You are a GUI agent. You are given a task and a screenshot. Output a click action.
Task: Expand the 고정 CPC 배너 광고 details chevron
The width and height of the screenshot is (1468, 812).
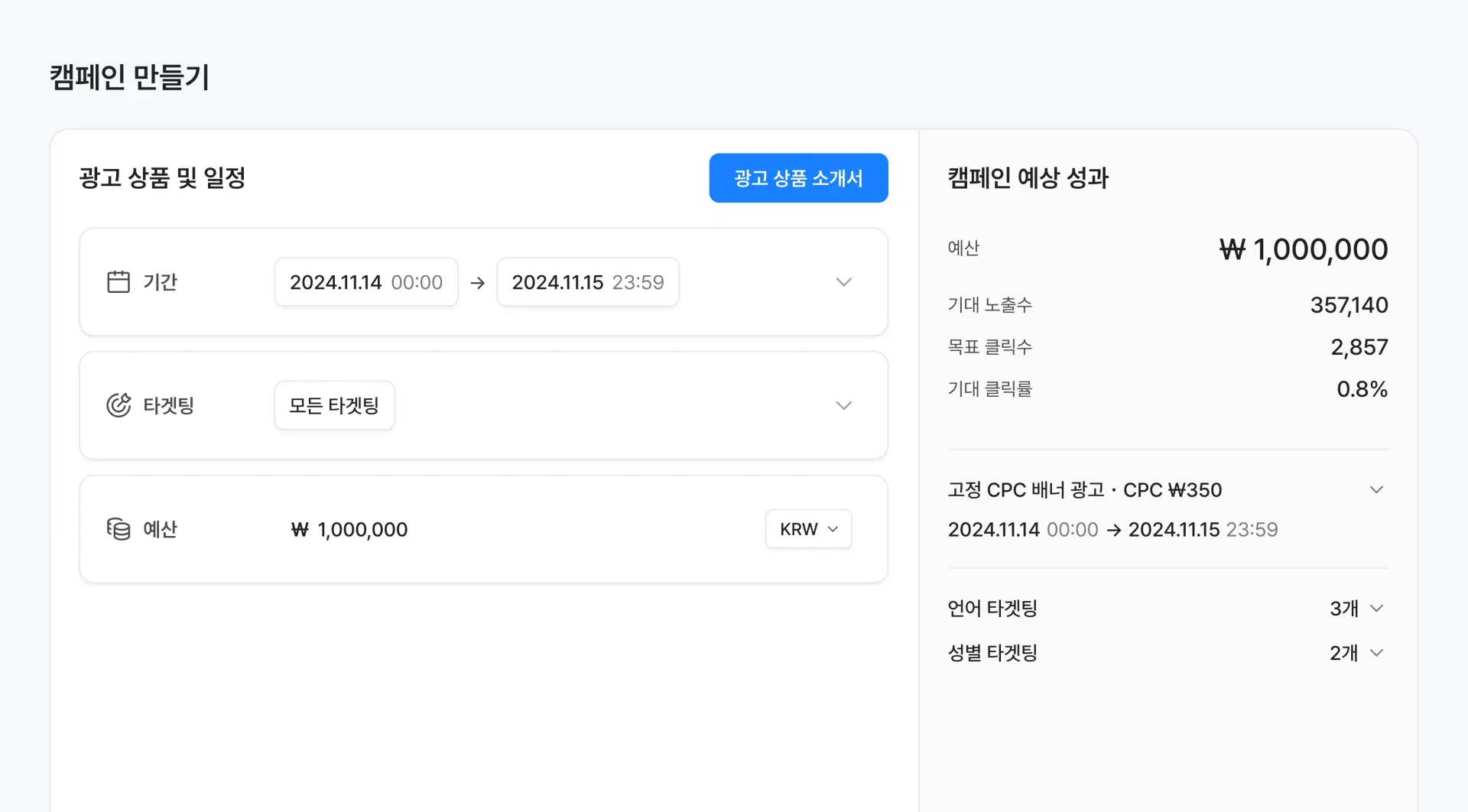pyautogui.click(x=1376, y=489)
